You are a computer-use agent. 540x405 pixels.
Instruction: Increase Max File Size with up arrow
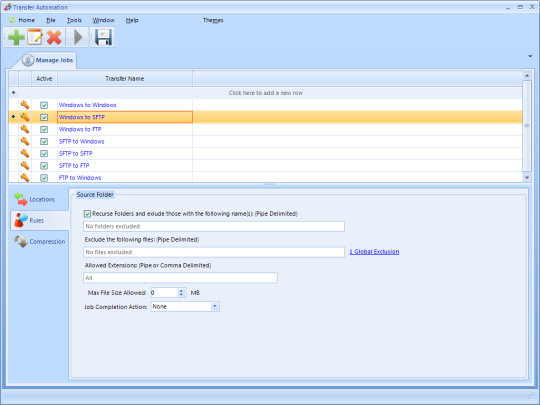click(181, 290)
